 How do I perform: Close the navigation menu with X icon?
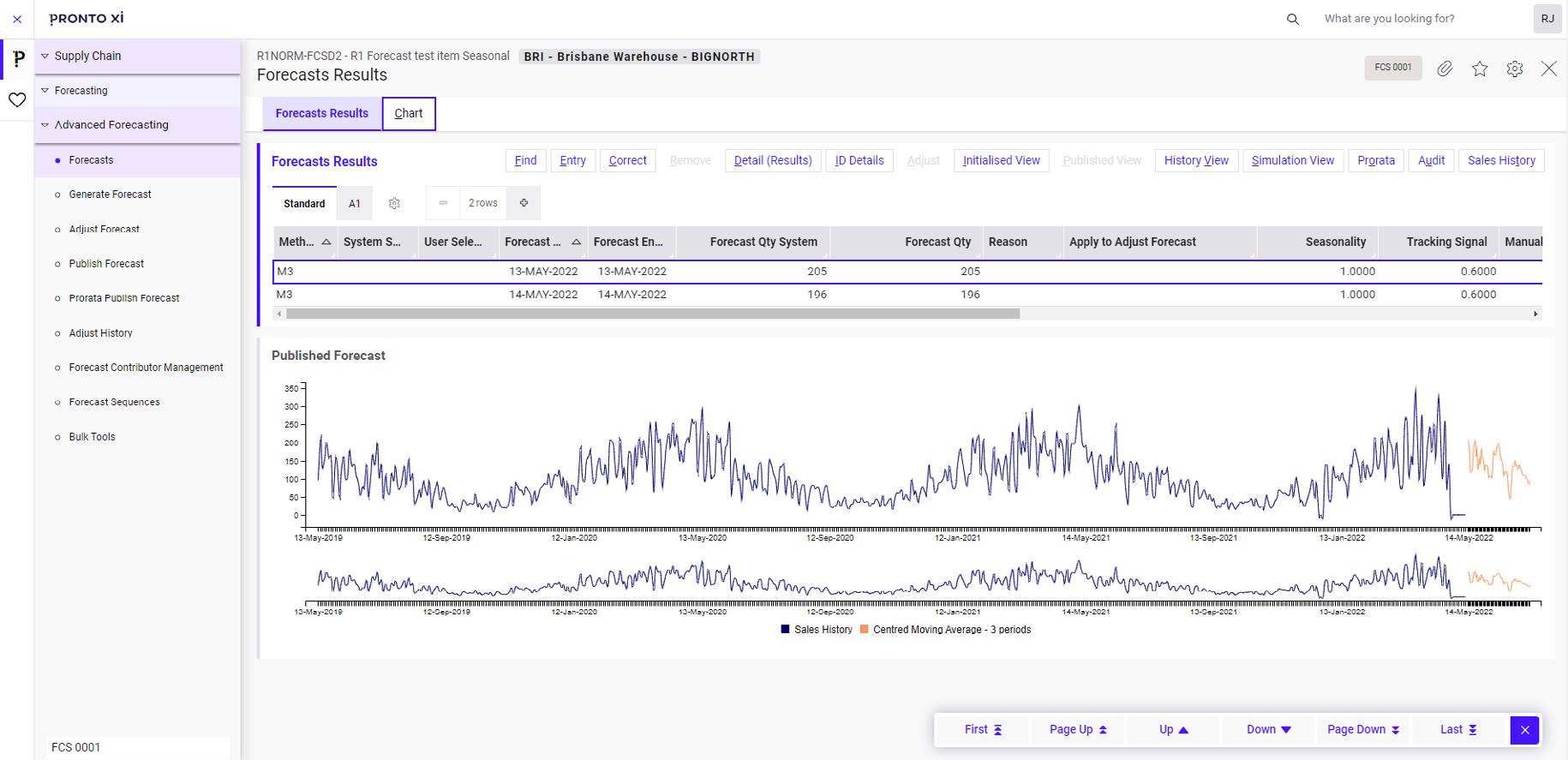17,19
